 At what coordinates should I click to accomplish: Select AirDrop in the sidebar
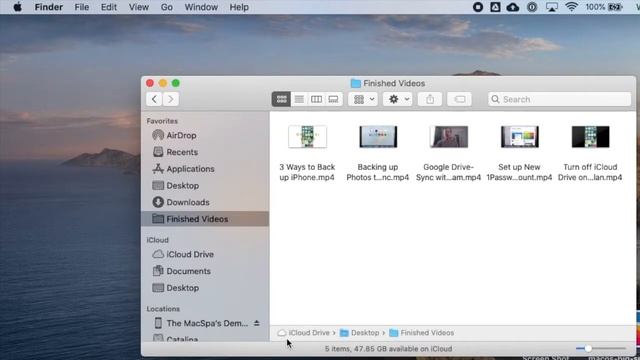coord(205,135)
